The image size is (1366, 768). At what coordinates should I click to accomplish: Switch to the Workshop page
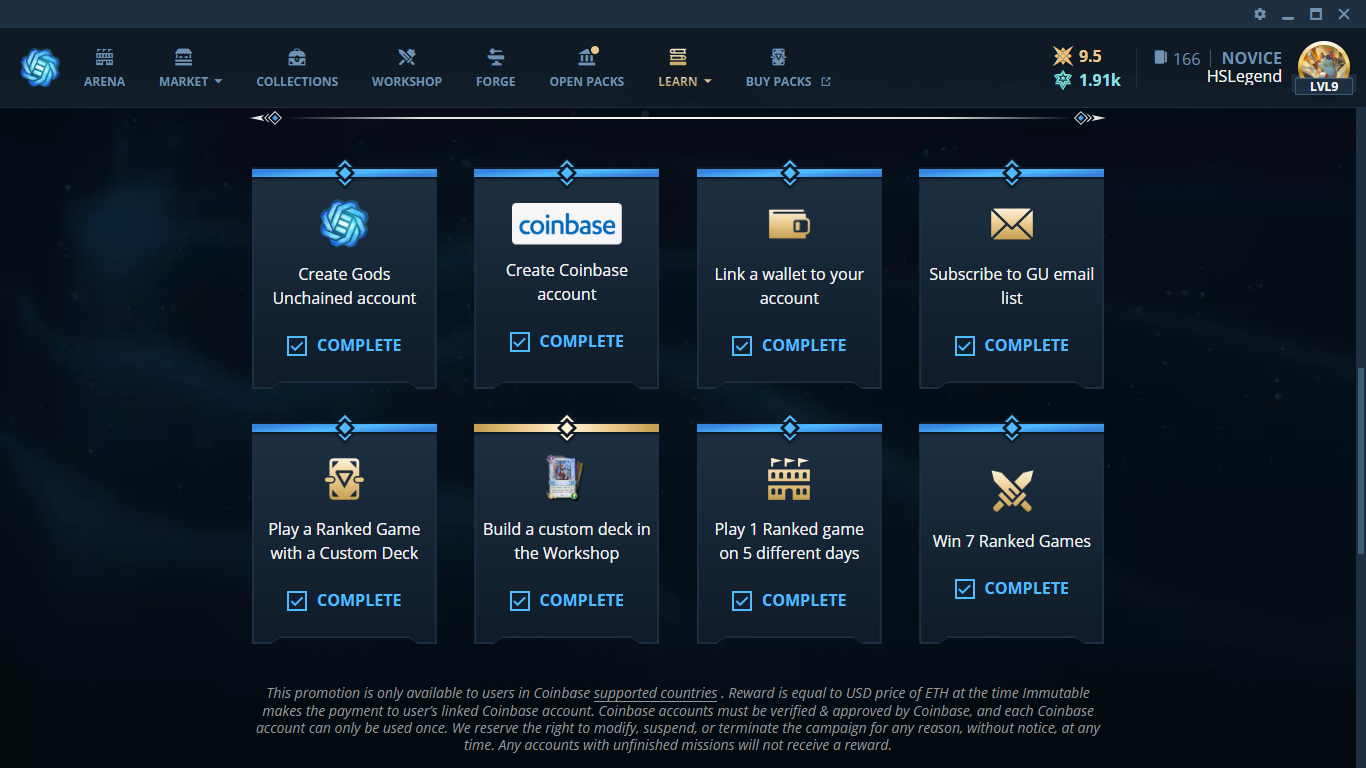coord(407,82)
